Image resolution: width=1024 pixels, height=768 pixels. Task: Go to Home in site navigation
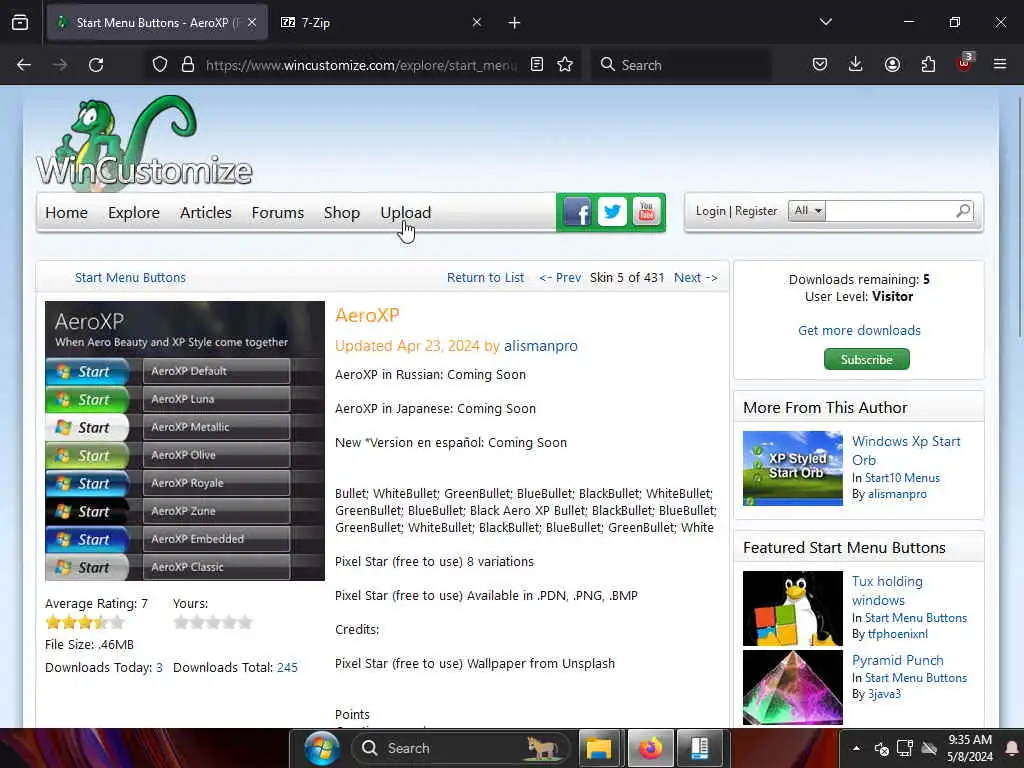click(x=67, y=213)
